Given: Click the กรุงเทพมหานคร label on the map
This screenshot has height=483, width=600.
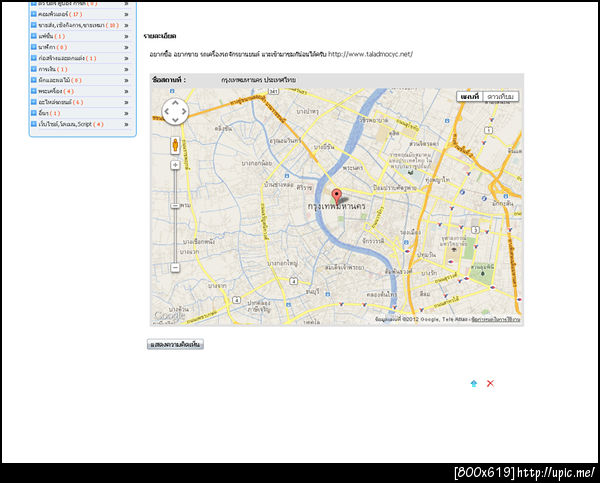Looking at the screenshot, I should pos(337,206).
